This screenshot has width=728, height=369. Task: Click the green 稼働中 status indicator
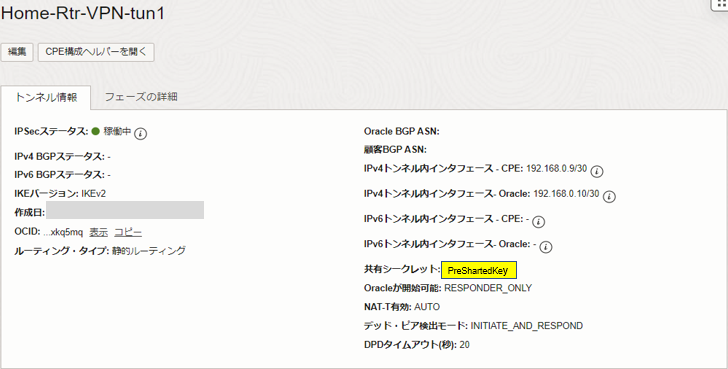(96, 131)
